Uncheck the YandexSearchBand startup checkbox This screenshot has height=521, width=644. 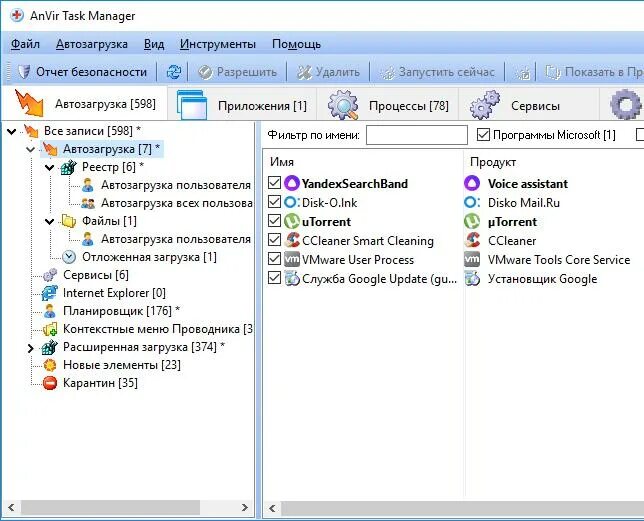pyautogui.click(x=274, y=183)
